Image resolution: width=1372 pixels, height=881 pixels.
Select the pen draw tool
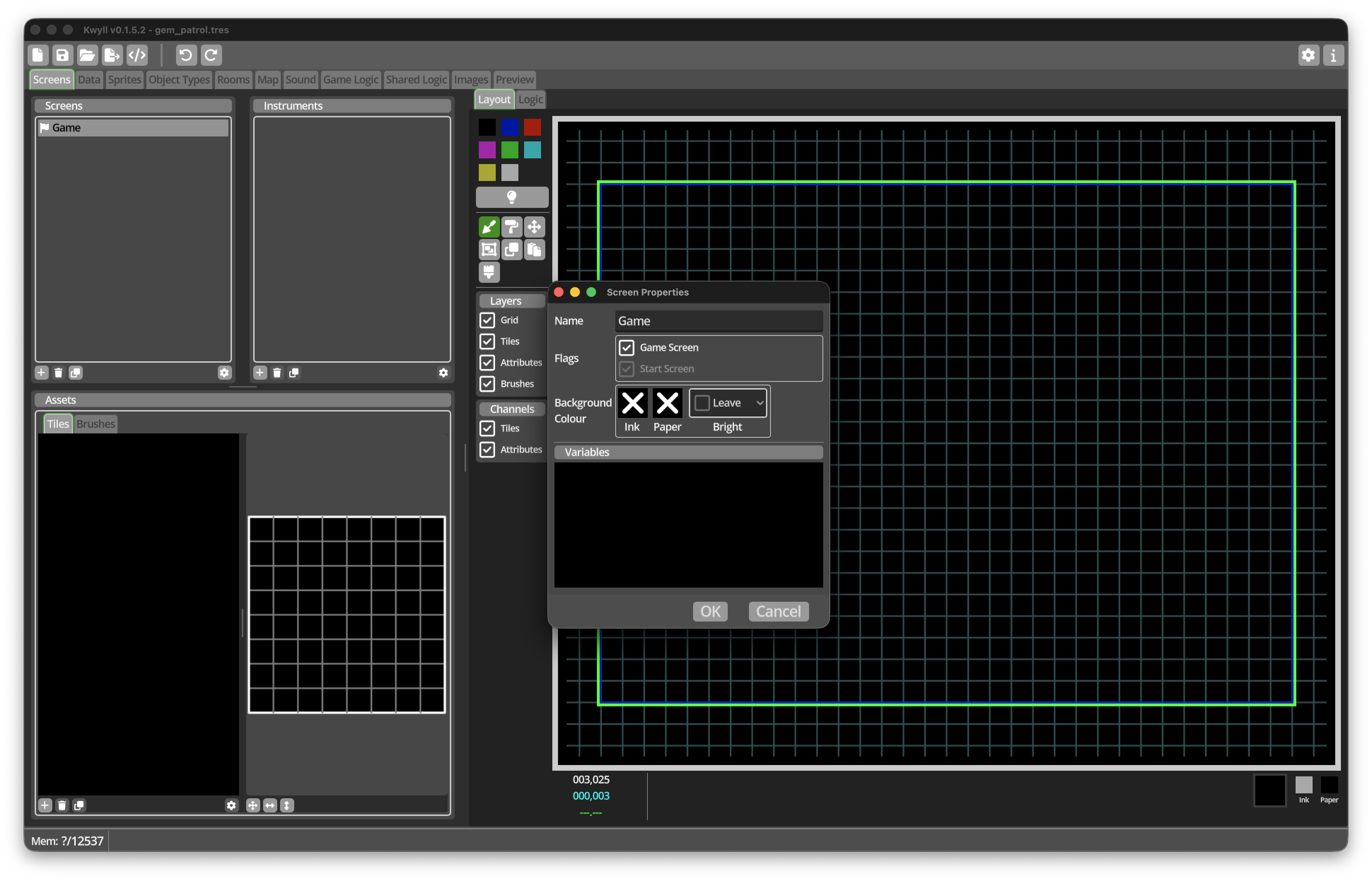(489, 227)
